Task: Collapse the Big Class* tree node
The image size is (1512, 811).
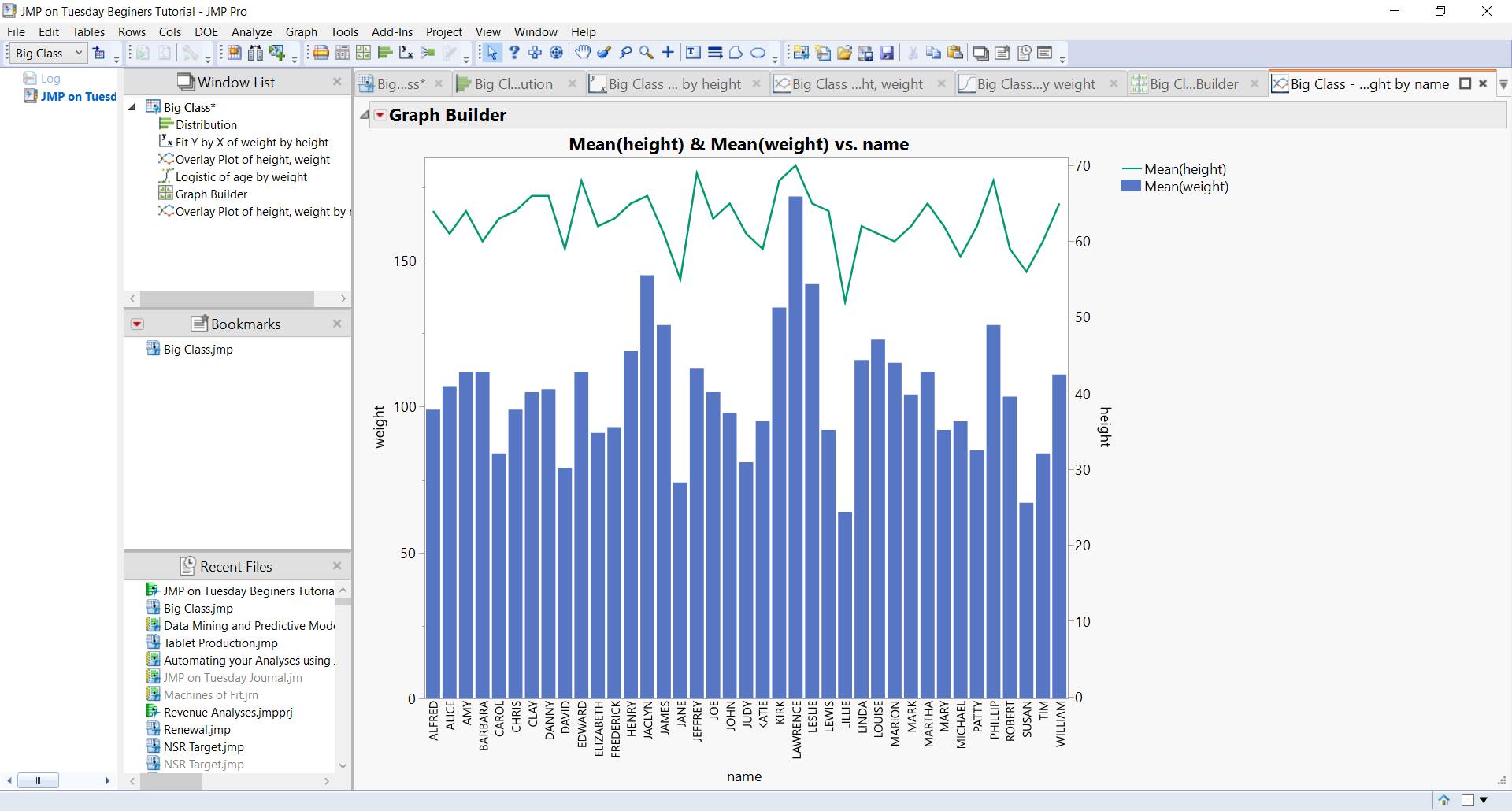Action: [x=132, y=106]
